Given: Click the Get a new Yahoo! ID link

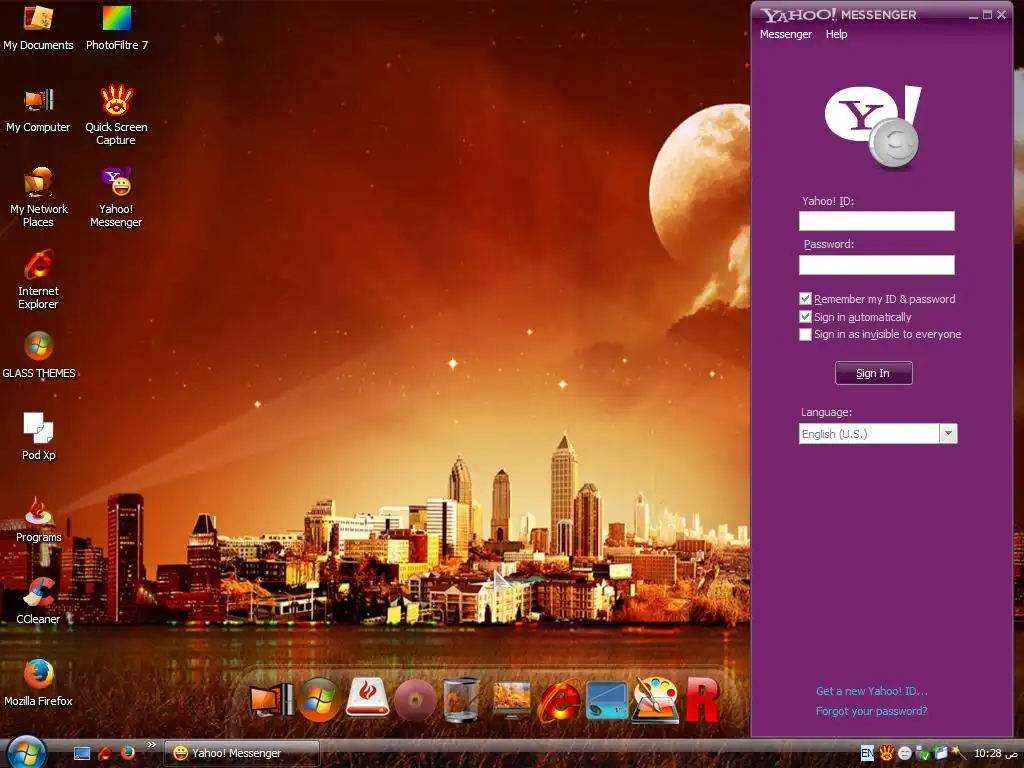Looking at the screenshot, I should coord(872,691).
